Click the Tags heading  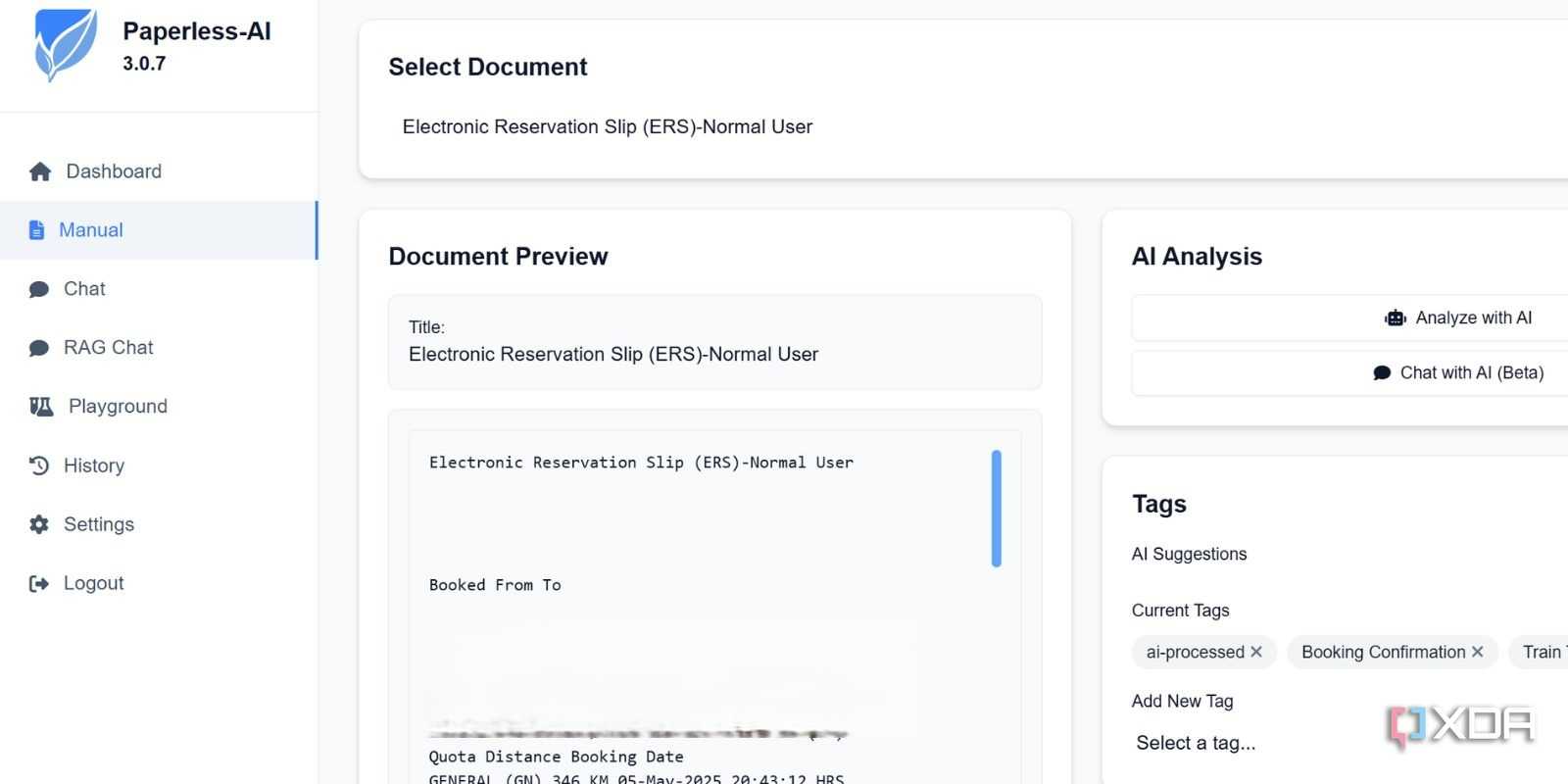point(1159,504)
